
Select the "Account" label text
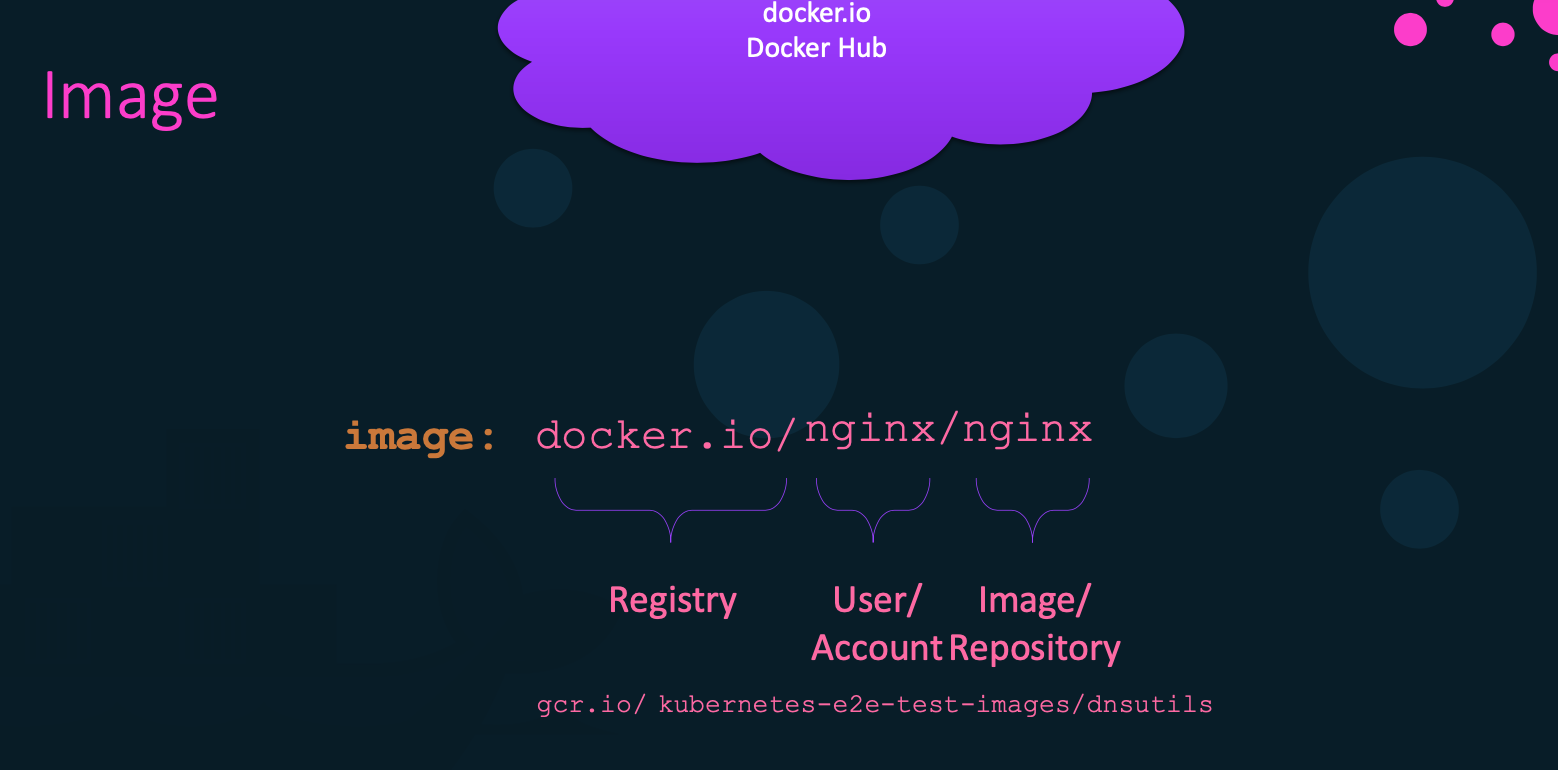[877, 648]
